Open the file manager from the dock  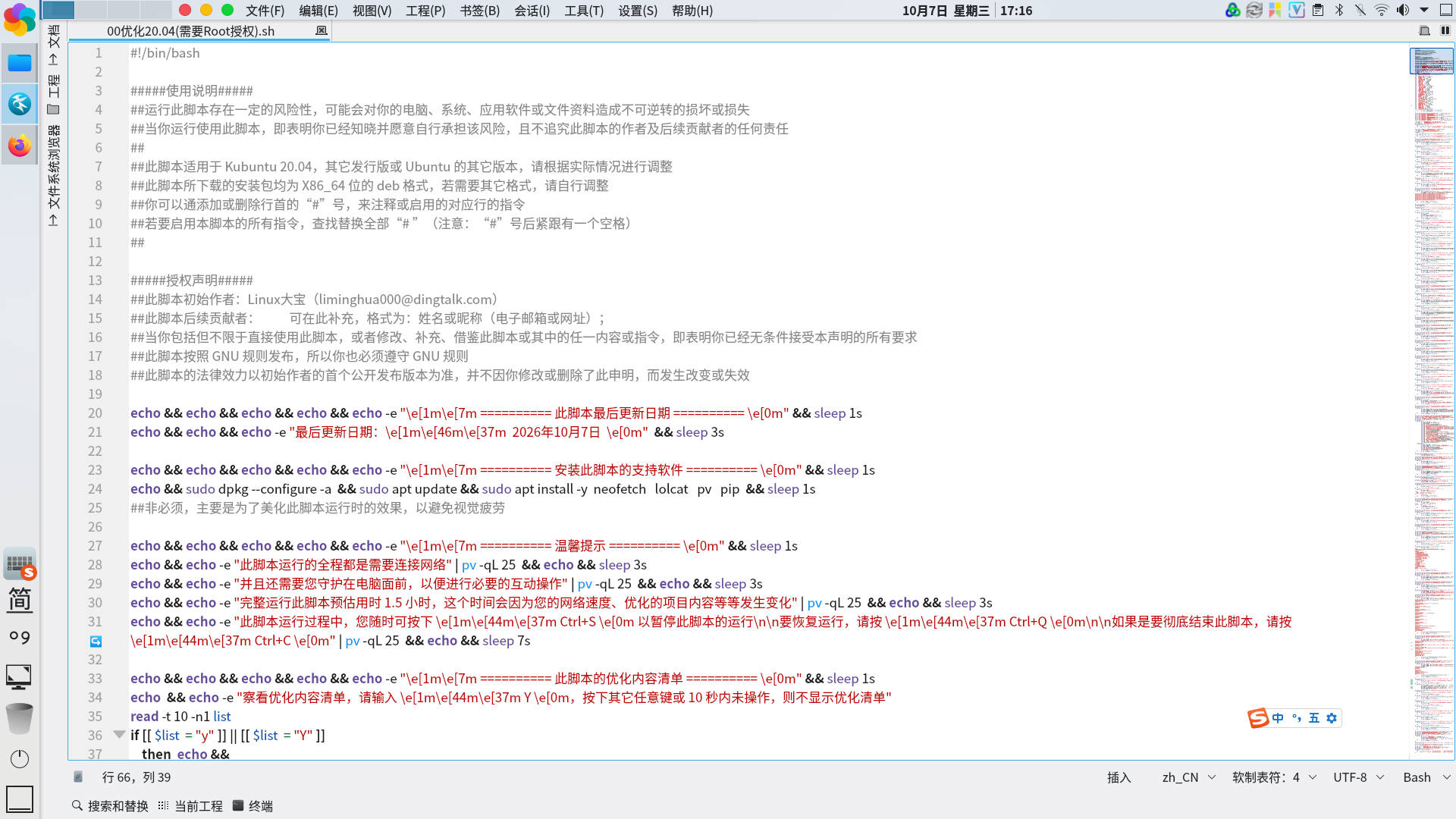point(20,62)
